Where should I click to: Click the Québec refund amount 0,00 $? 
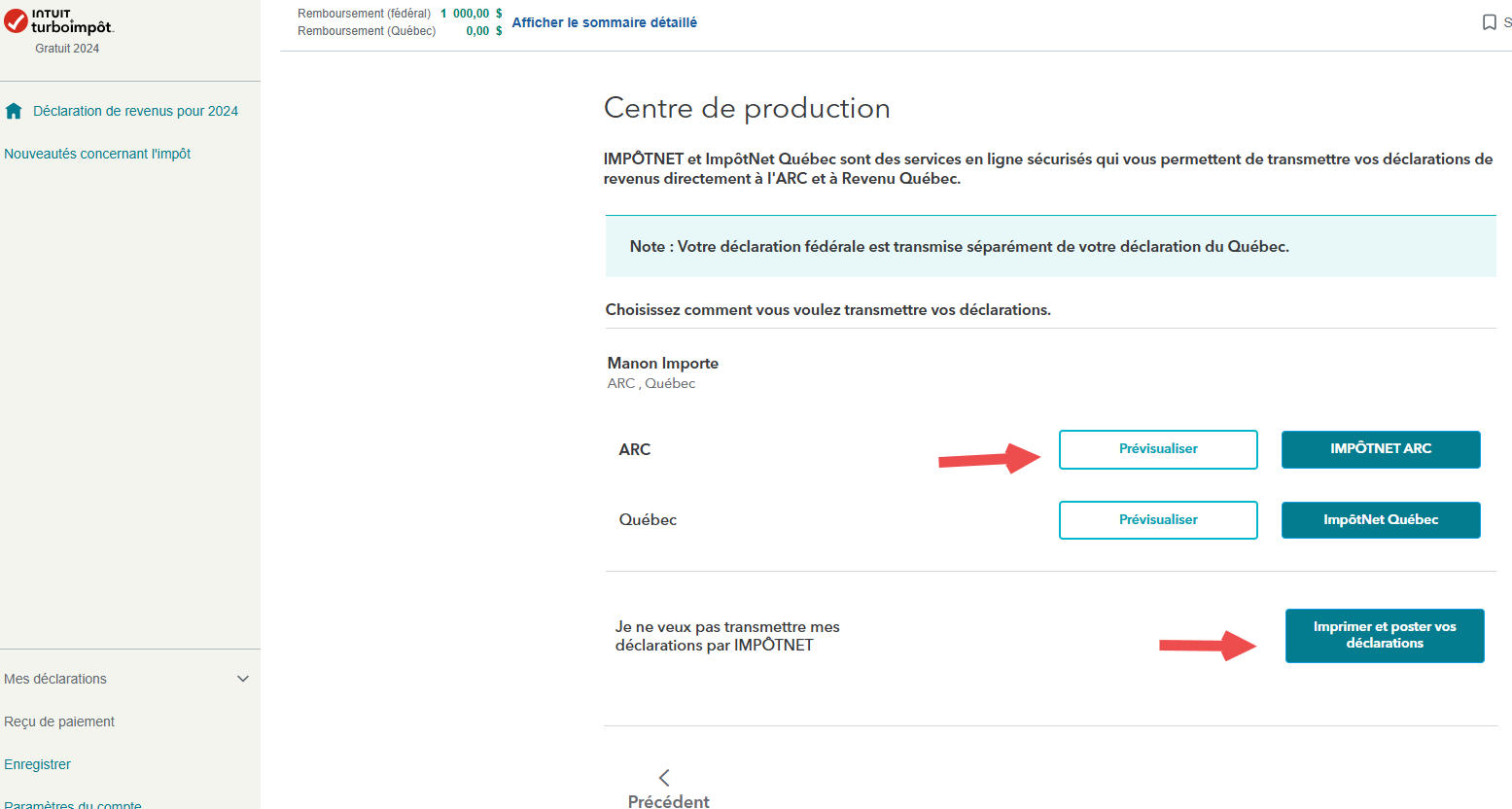[484, 31]
